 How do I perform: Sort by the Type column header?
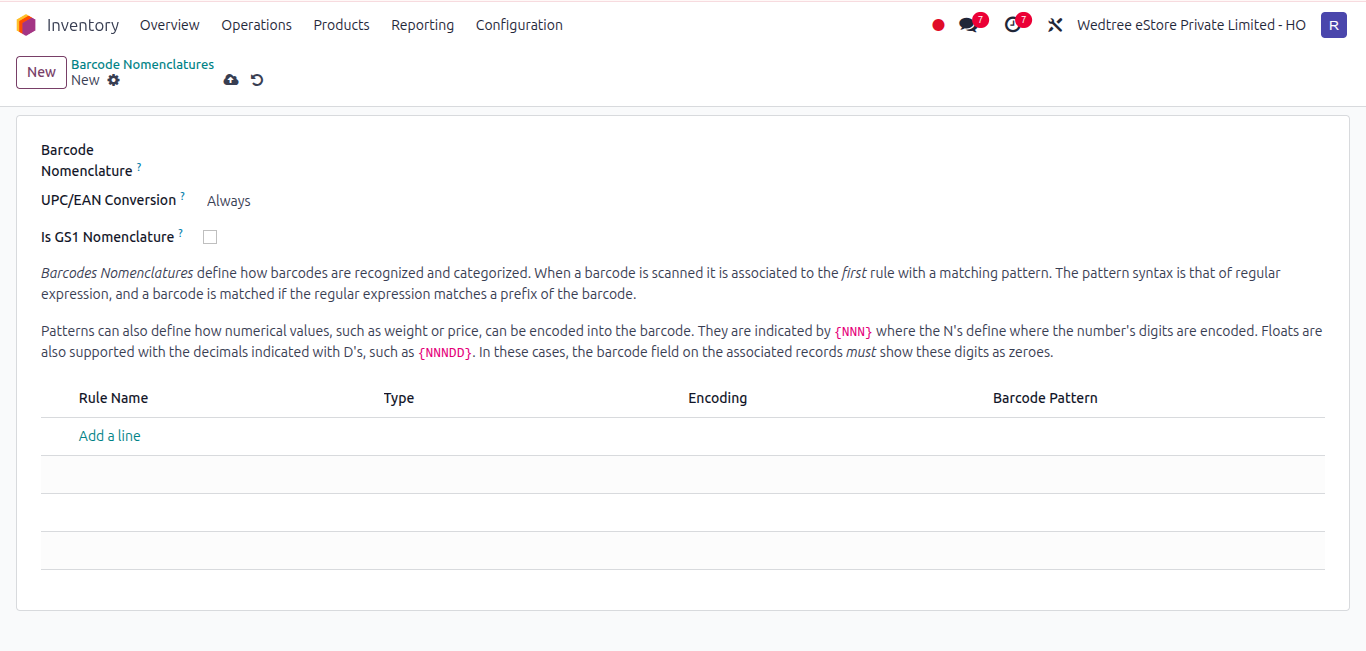[399, 398]
